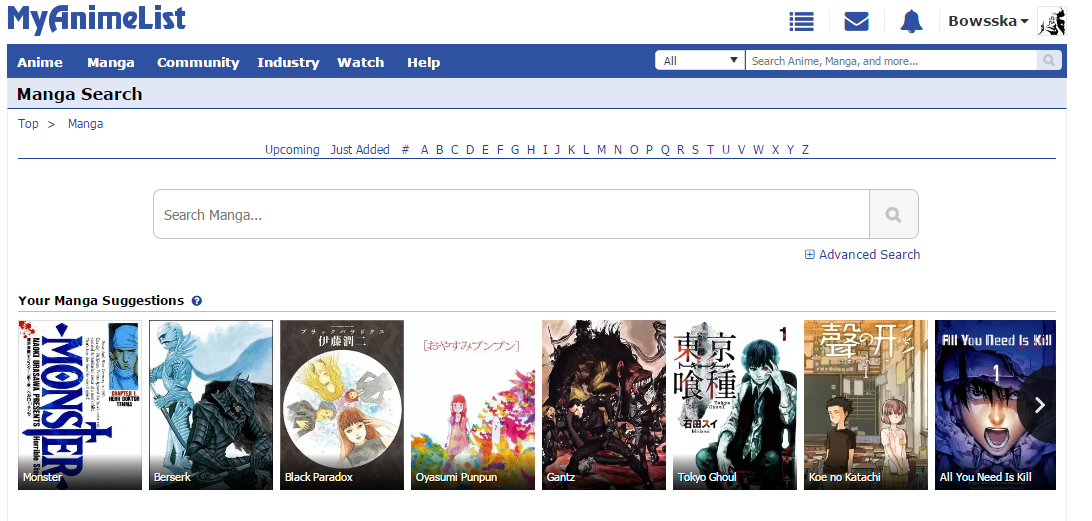Click the top Search Anime, Manga input field

(891, 61)
